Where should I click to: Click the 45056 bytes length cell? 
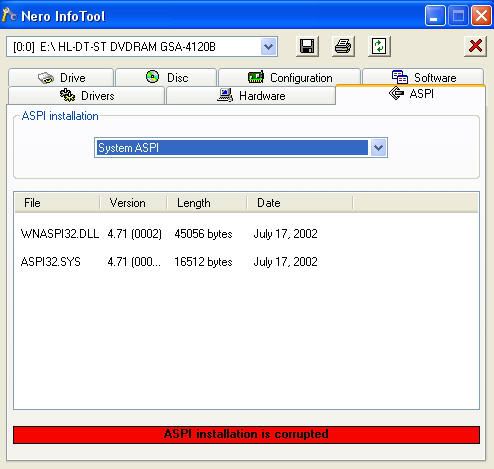click(203, 234)
